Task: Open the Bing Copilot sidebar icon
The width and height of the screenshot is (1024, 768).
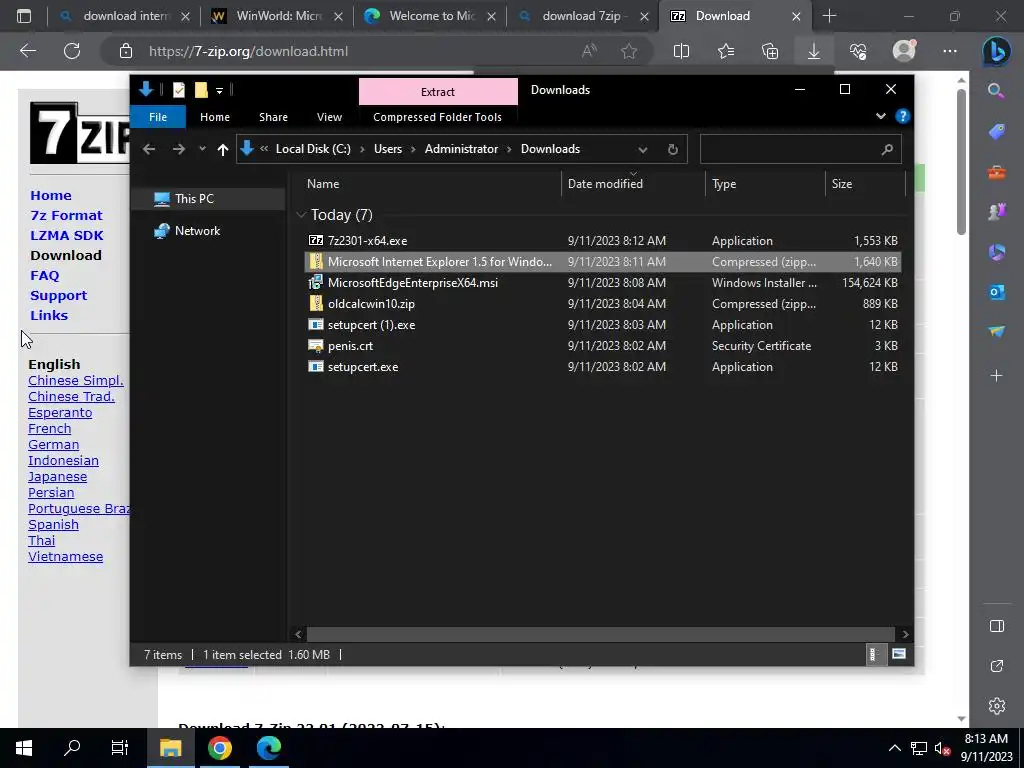Action: pos(997,52)
